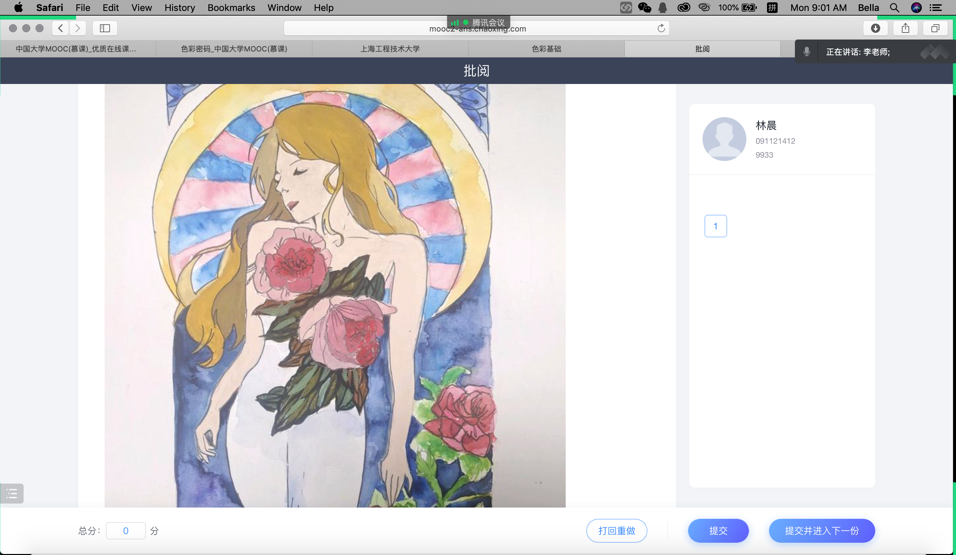Screen dimensions: 956x555
Task: Toggle the microphone in the meeting overlay
Action: coord(807,51)
